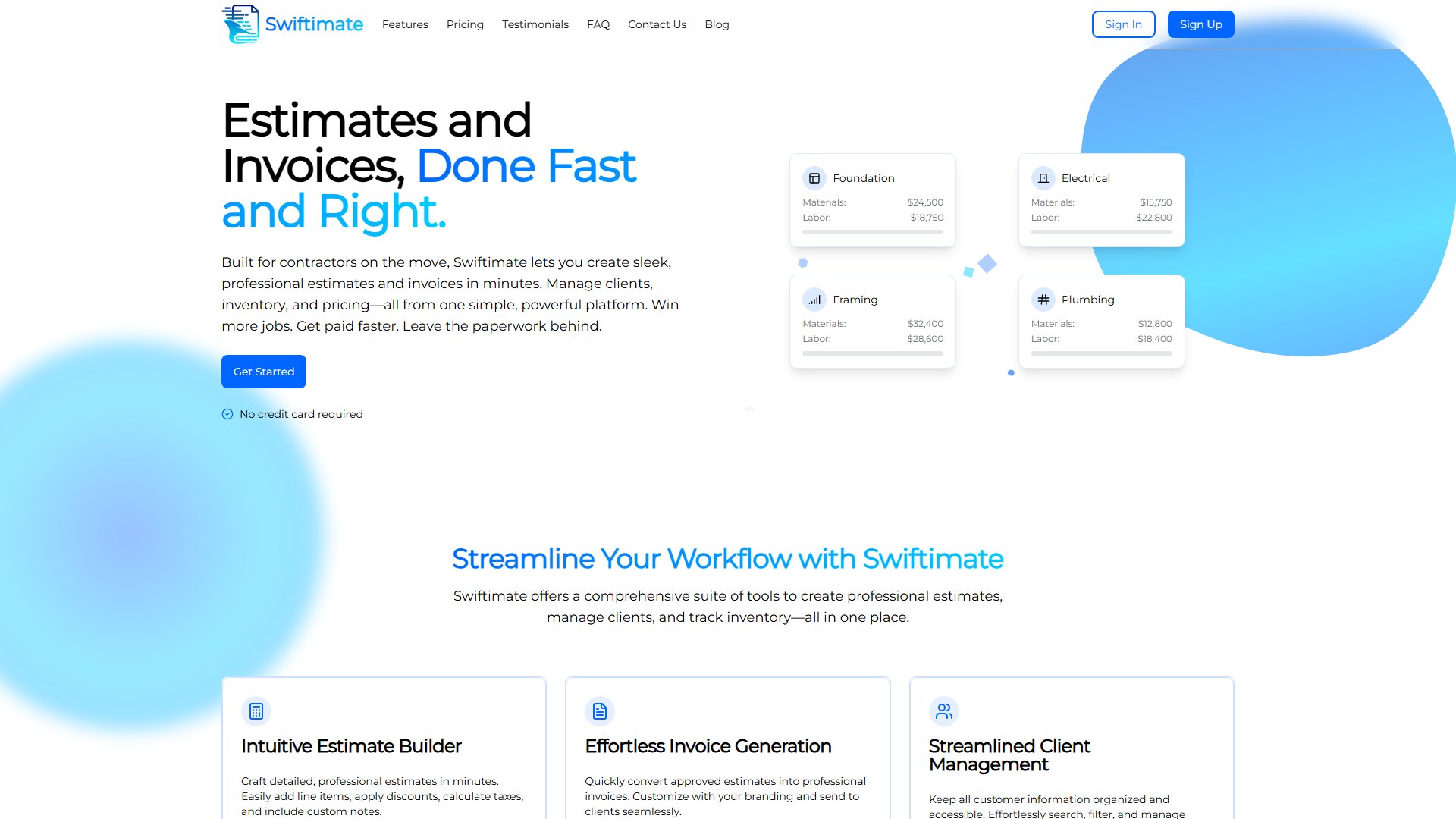Click the Electrical card title
The image size is (1456, 819).
[1086, 178]
